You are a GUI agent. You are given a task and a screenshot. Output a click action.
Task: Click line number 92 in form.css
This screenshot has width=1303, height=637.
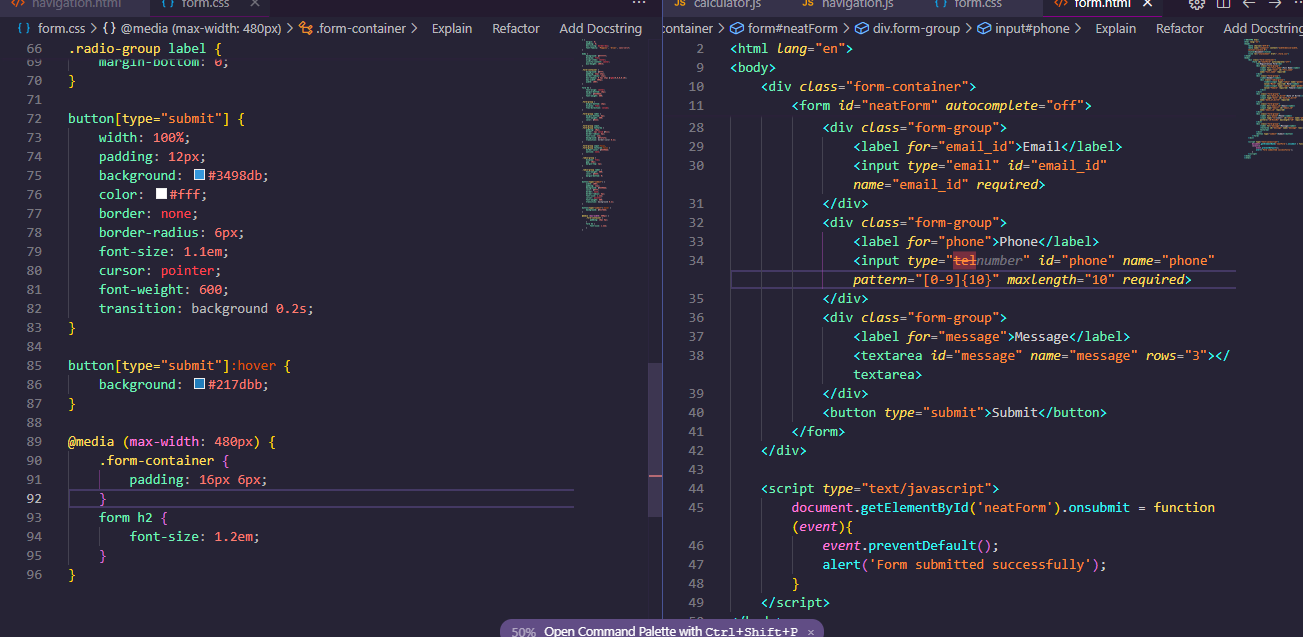point(34,498)
